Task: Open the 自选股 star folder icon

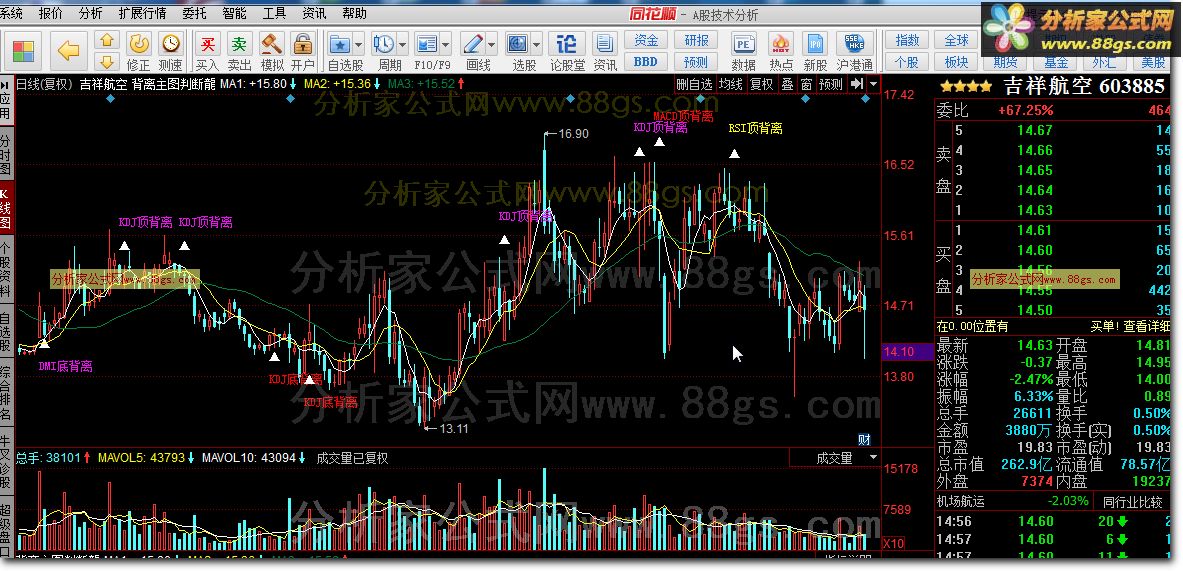Action: coord(340,44)
